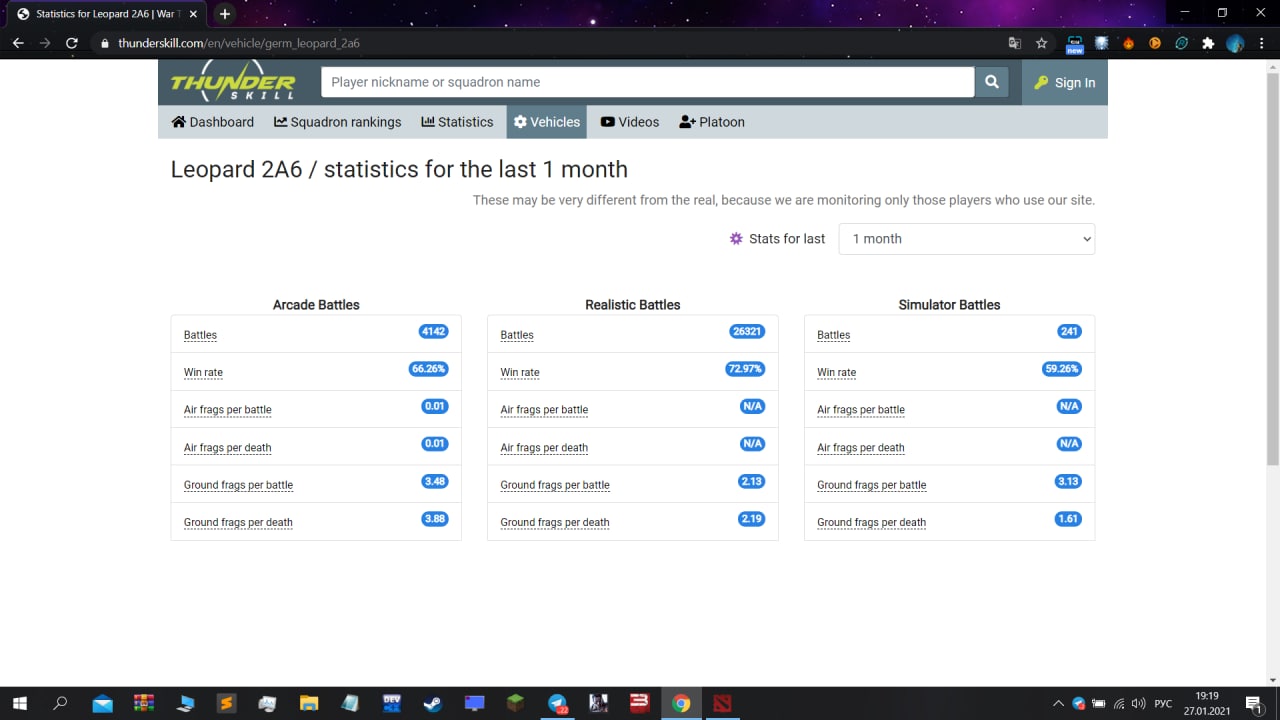Image resolution: width=1280 pixels, height=720 pixels.
Task: Click the extension with the blue new badge
Action: pos(1075,43)
